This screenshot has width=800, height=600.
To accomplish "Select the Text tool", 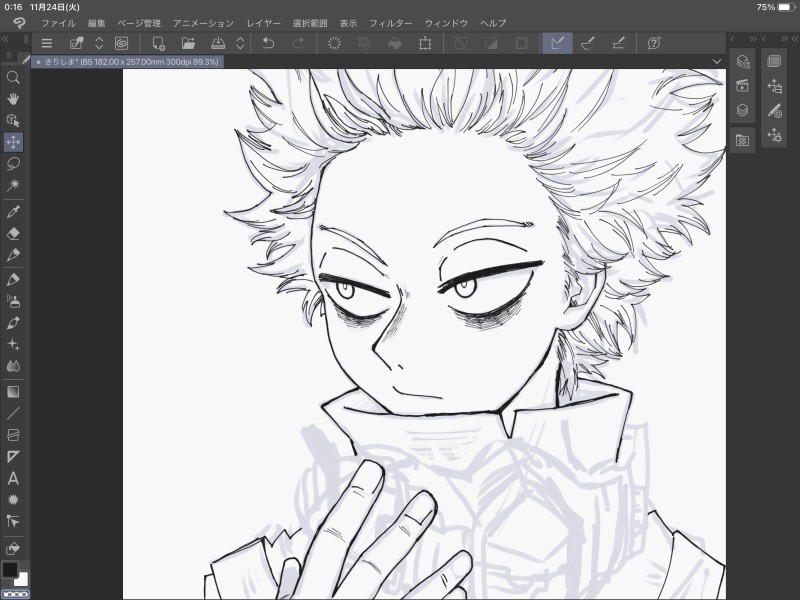I will (13, 479).
